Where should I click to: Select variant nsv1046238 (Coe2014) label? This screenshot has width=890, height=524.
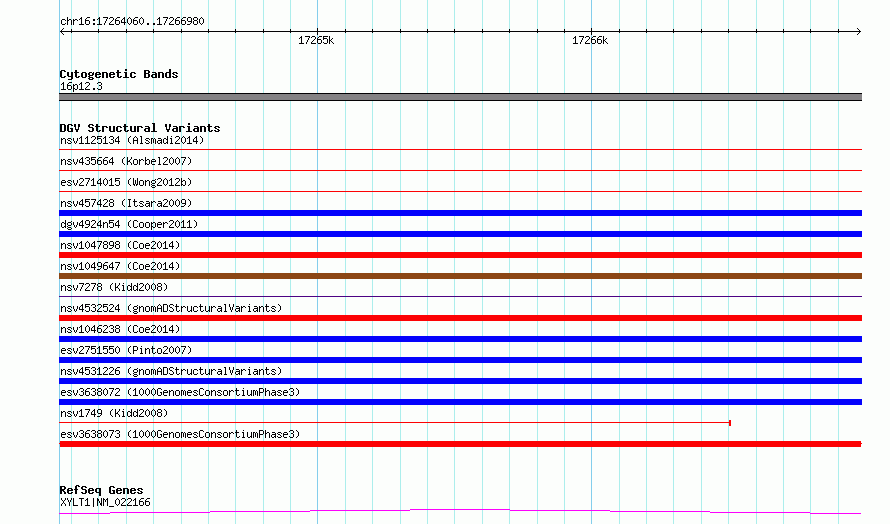120,329
